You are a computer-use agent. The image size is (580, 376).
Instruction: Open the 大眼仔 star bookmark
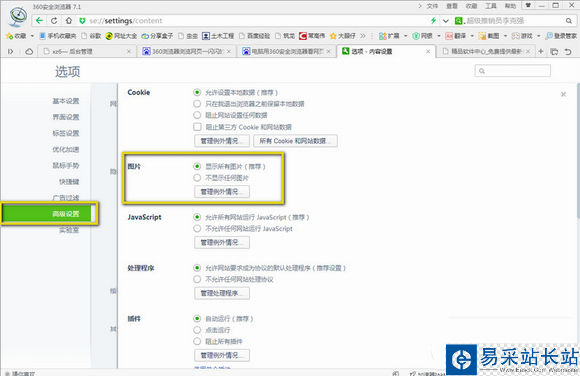(x=343, y=36)
